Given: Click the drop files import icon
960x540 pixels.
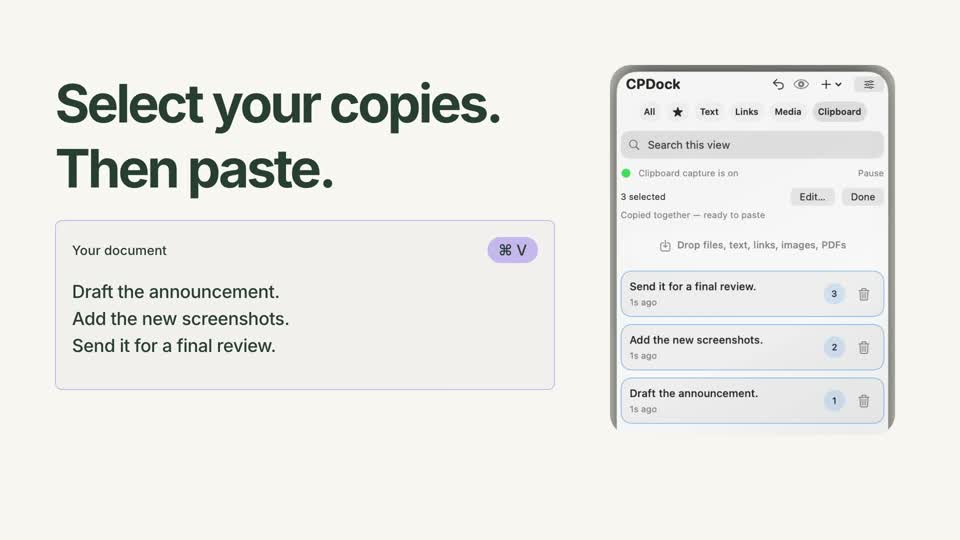Looking at the screenshot, I should 665,246.
